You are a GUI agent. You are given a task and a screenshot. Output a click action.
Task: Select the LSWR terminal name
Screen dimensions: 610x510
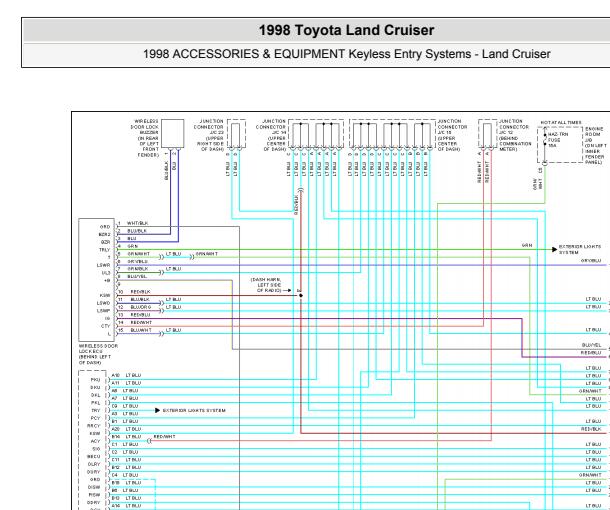(x=103, y=265)
